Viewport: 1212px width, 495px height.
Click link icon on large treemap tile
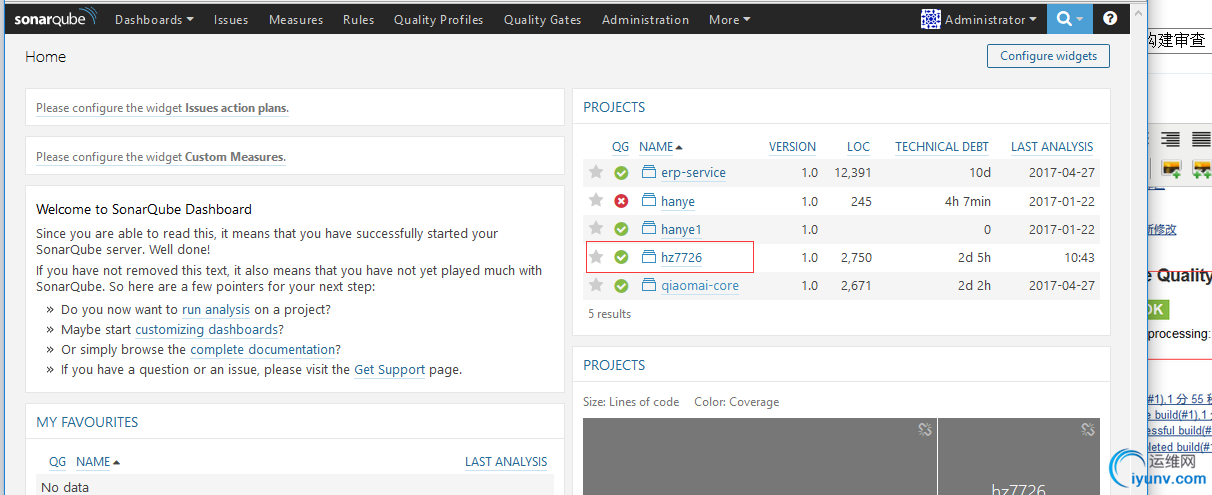925,430
